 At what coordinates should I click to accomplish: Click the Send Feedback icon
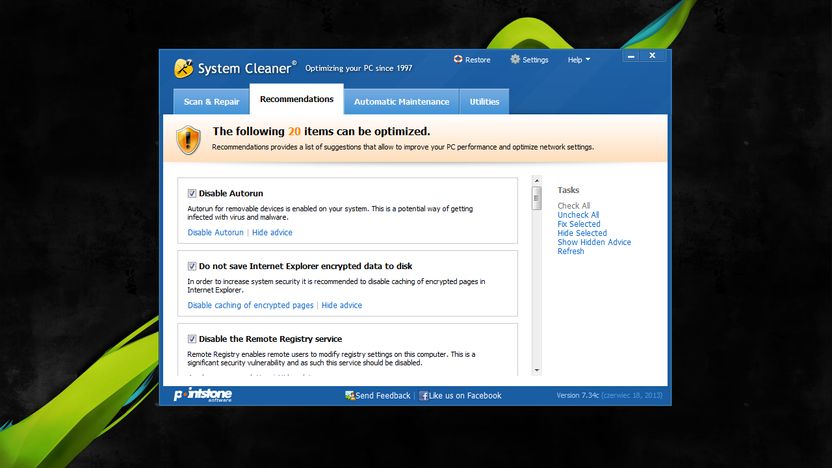tap(350, 395)
